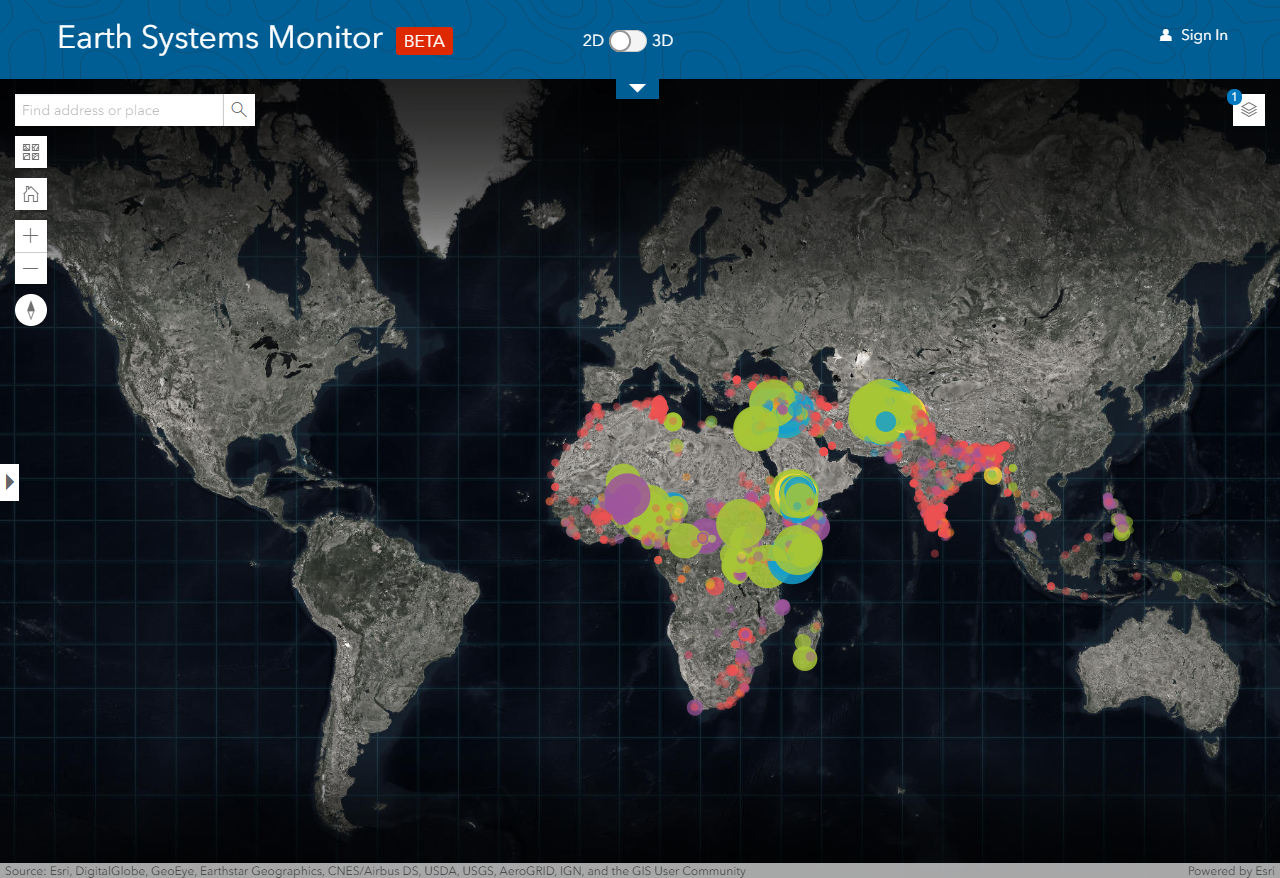Click the Powered by Esri attribution
Screen dimensions: 1280x878
[1230, 871]
